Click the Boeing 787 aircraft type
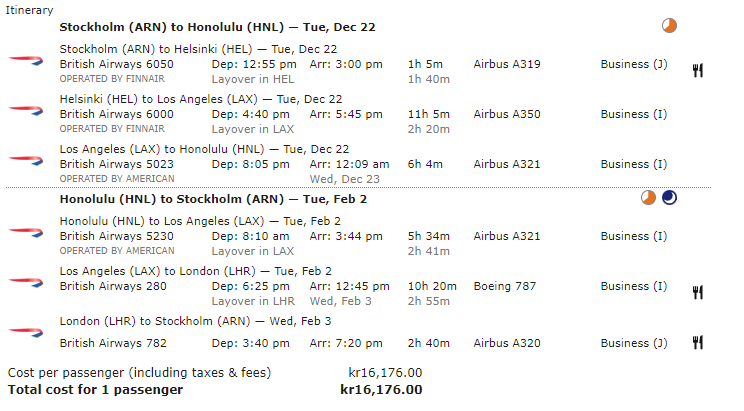 (507, 286)
